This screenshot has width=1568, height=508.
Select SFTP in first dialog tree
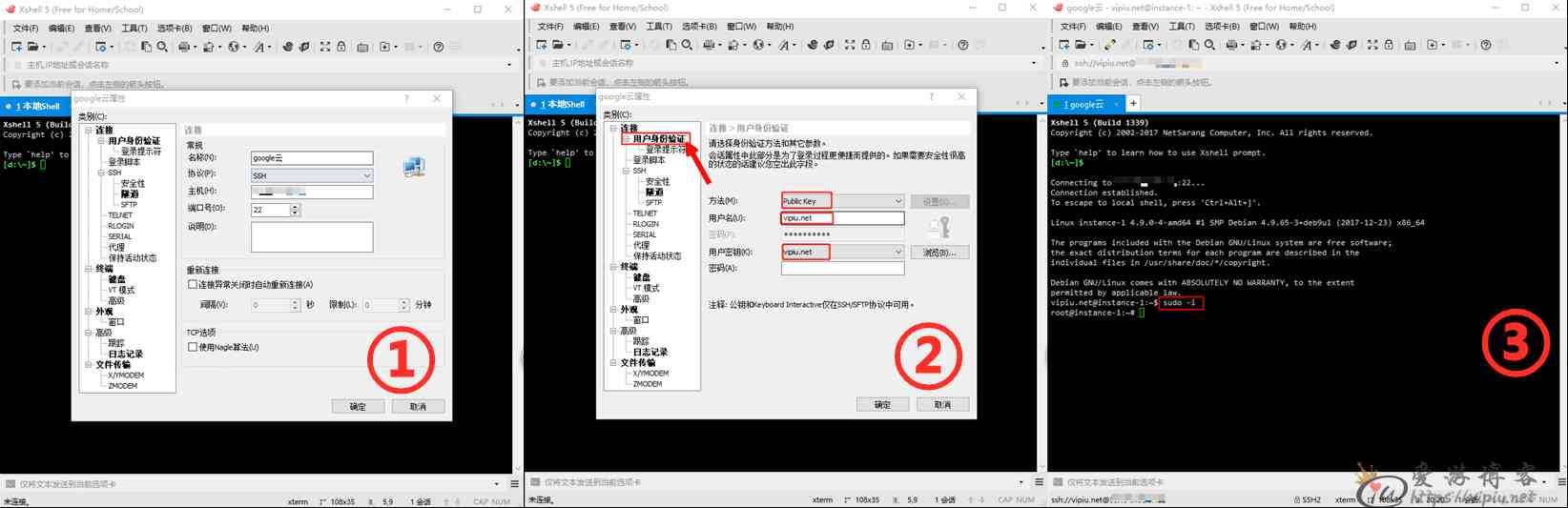click(129, 205)
